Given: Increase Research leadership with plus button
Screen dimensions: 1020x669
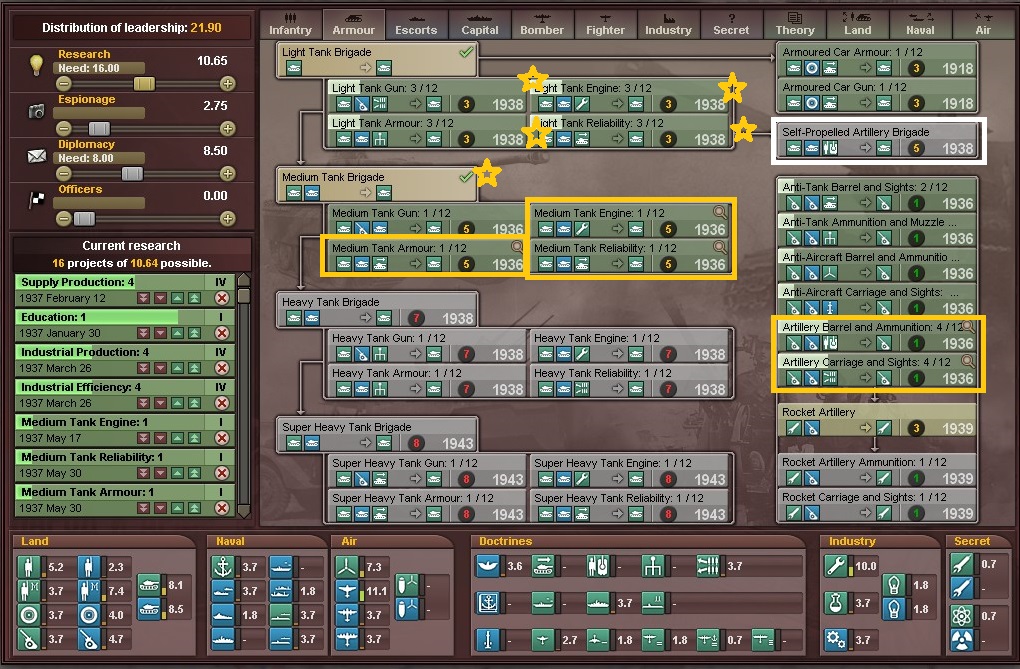Looking at the screenshot, I should click(227, 83).
